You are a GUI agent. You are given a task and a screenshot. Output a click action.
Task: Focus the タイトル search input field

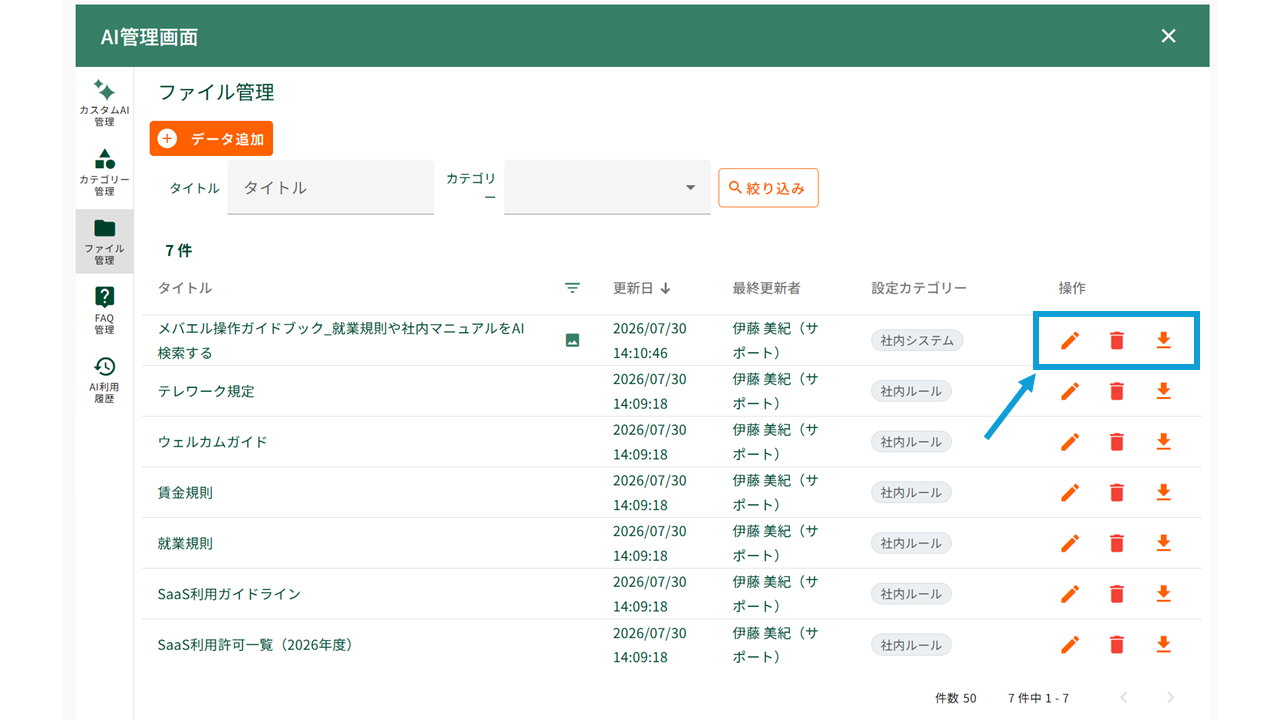pos(331,188)
